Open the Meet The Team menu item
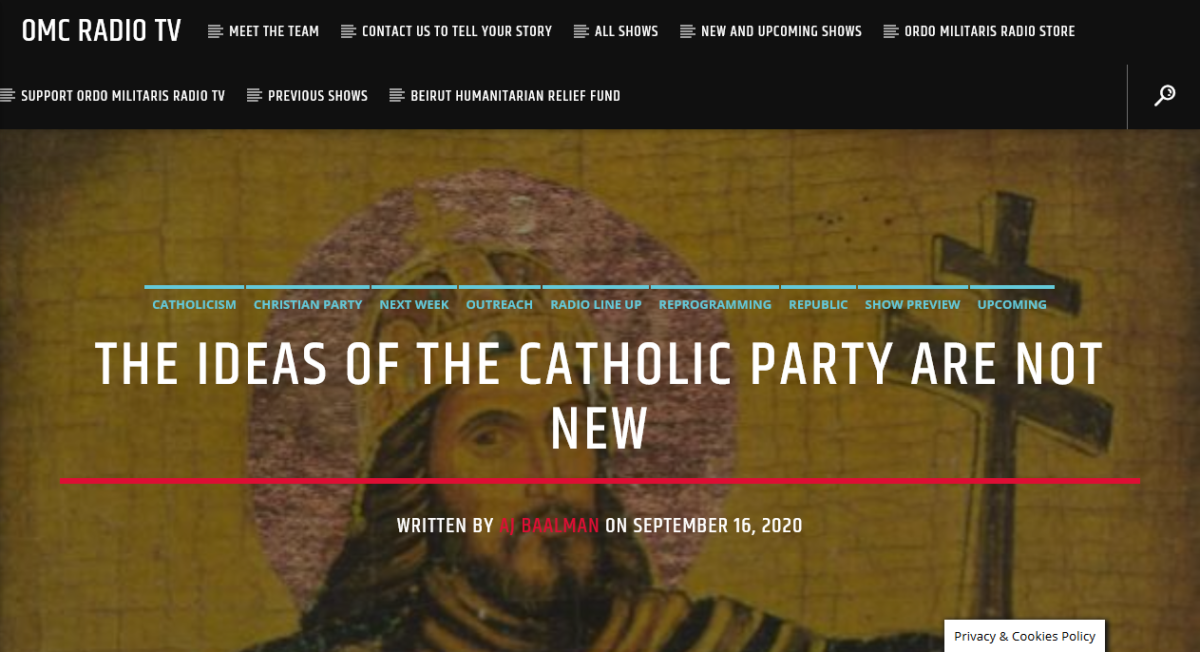The height and width of the screenshot is (652, 1200). click(x=274, y=31)
